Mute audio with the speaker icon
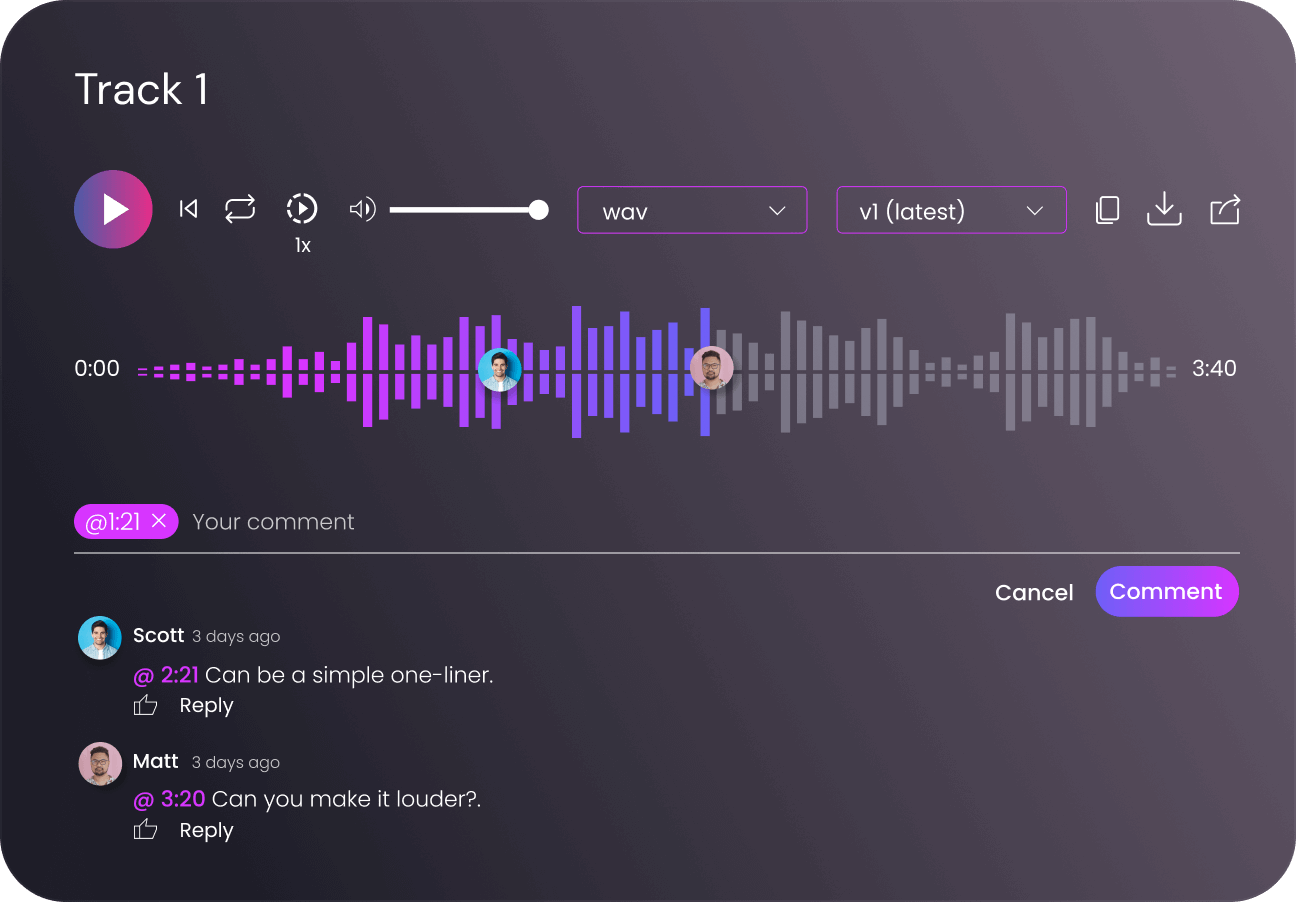The height and width of the screenshot is (902, 1296). pyautogui.click(x=362, y=209)
